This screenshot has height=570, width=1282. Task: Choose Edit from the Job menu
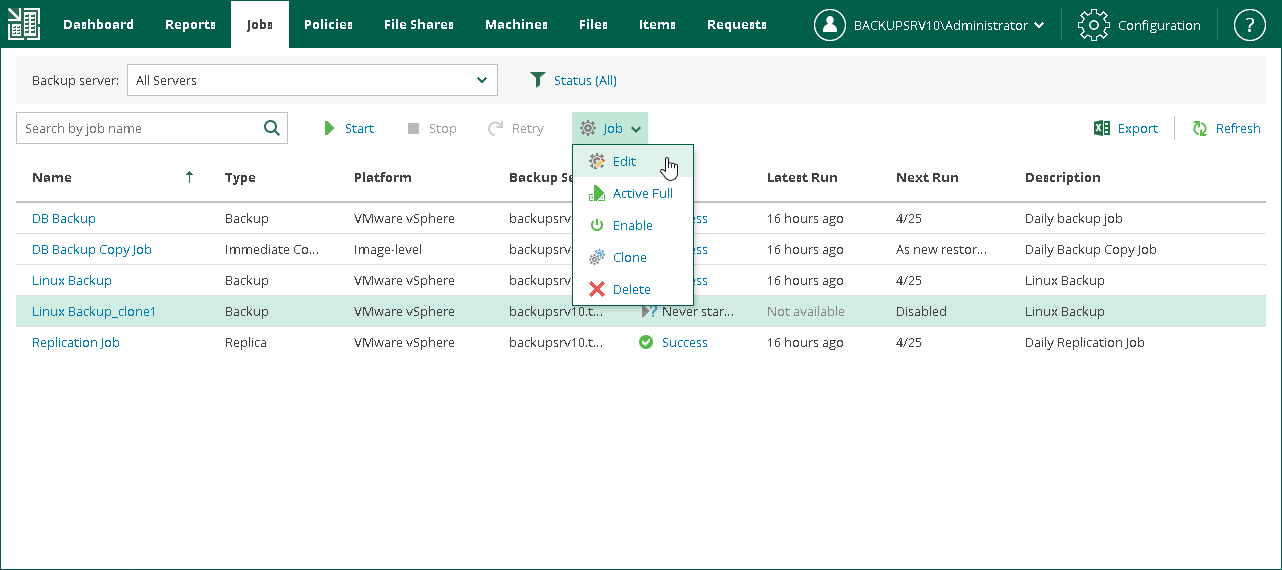tap(633, 161)
